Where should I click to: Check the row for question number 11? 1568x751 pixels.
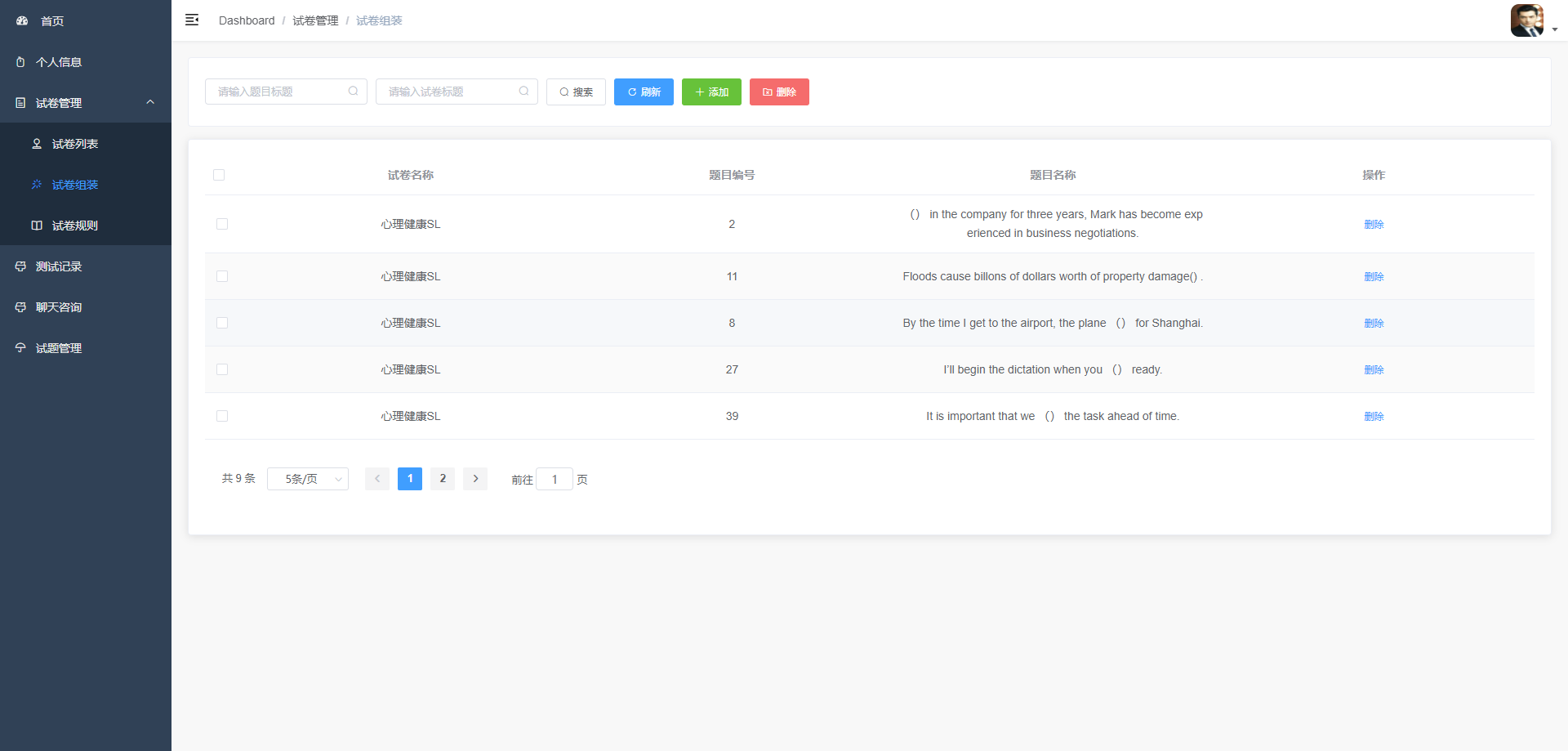(x=222, y=276)
